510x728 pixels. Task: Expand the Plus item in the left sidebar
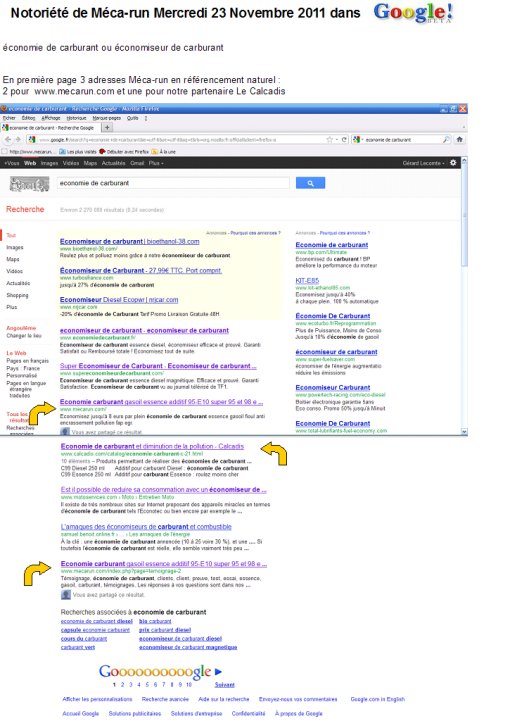12,307
